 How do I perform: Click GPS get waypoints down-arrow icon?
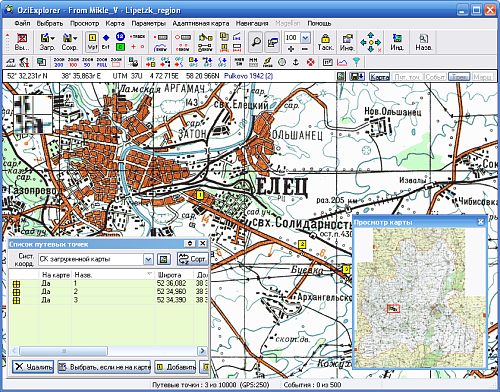tap(193, 62)
